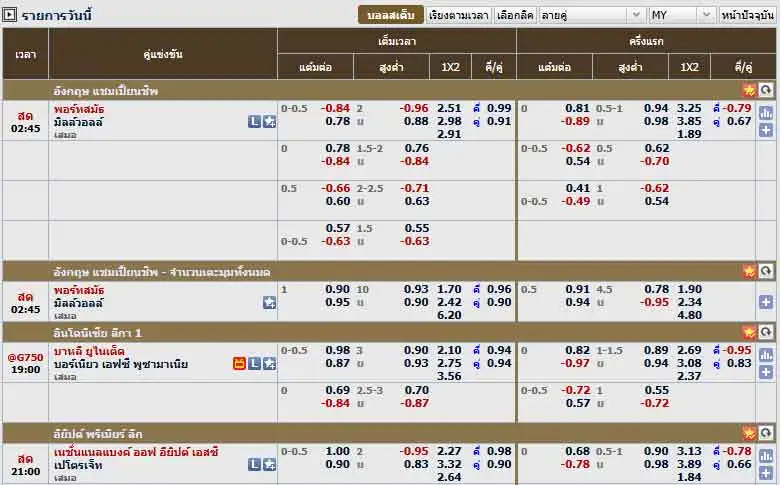Click the พอร์ทสมัธ team name in first match
This screenshot has width=780, height=485.
[79, 108]
